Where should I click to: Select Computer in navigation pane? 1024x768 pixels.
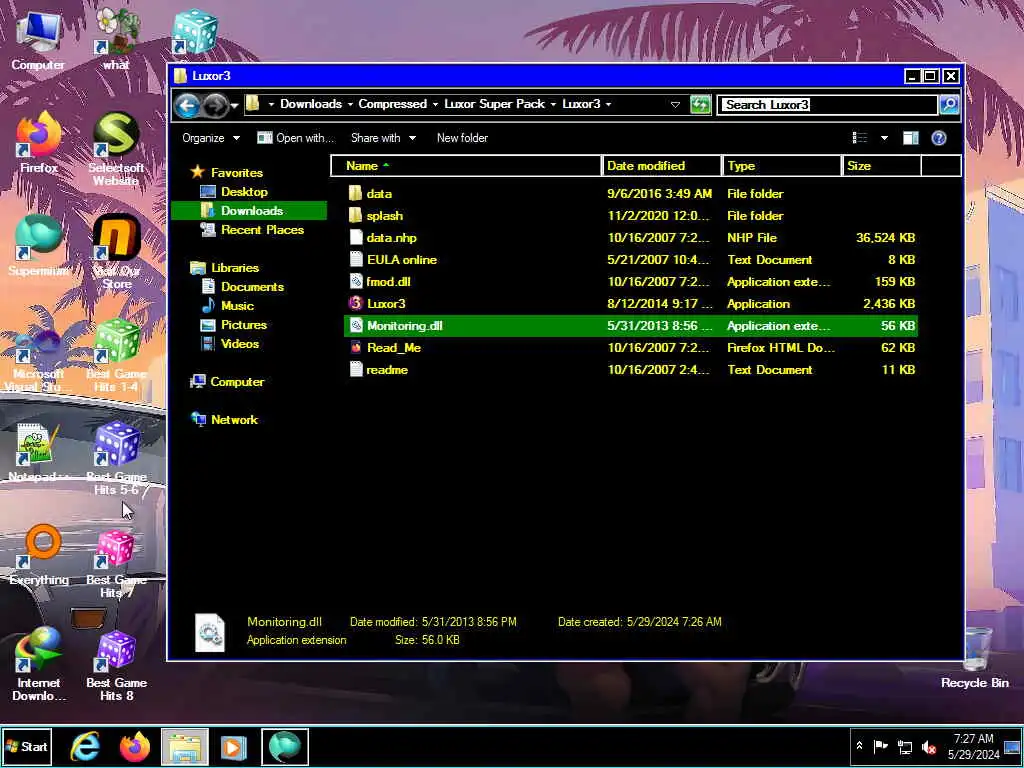[x=236, y=382]
